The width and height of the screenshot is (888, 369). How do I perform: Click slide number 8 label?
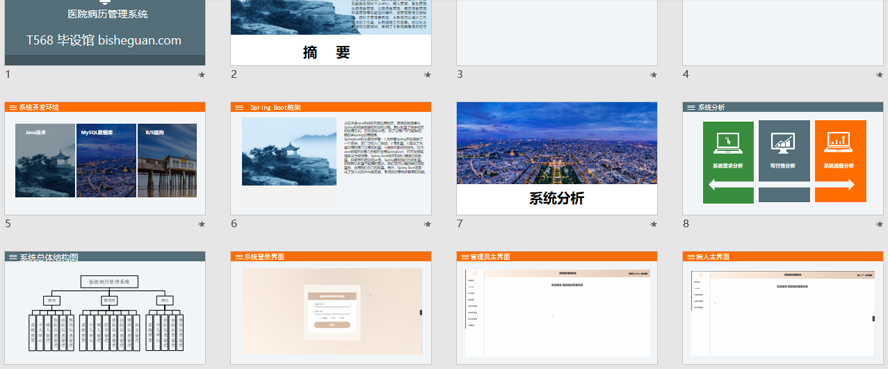pyautogui.click(x=685, y=224)
